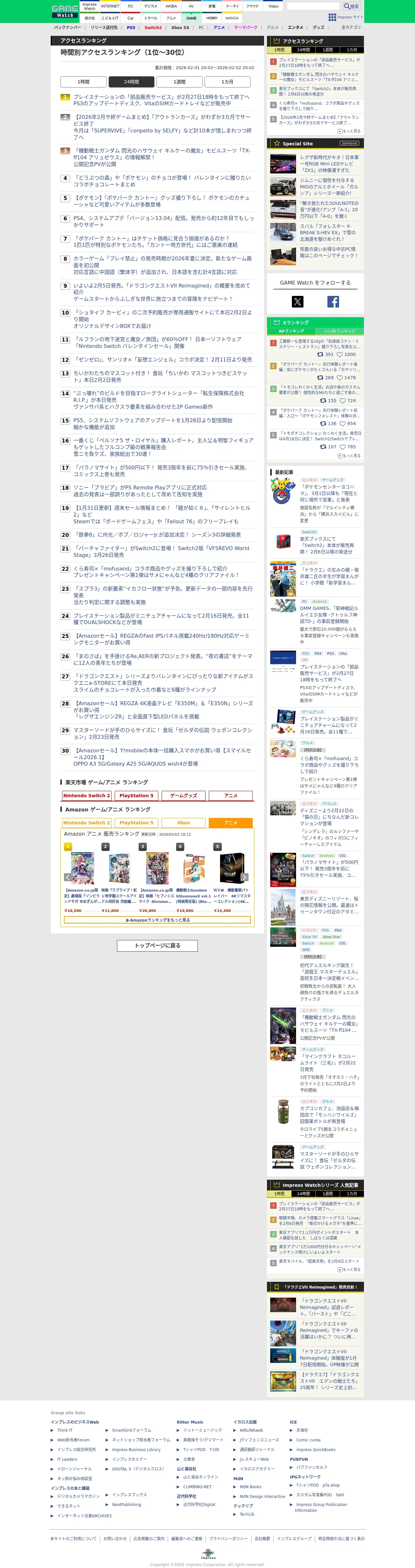Open rank 6 PS4 system update 13.04 article
Image resolution: width=415 pixels, height=1568 pixels.
click(163, 221)
